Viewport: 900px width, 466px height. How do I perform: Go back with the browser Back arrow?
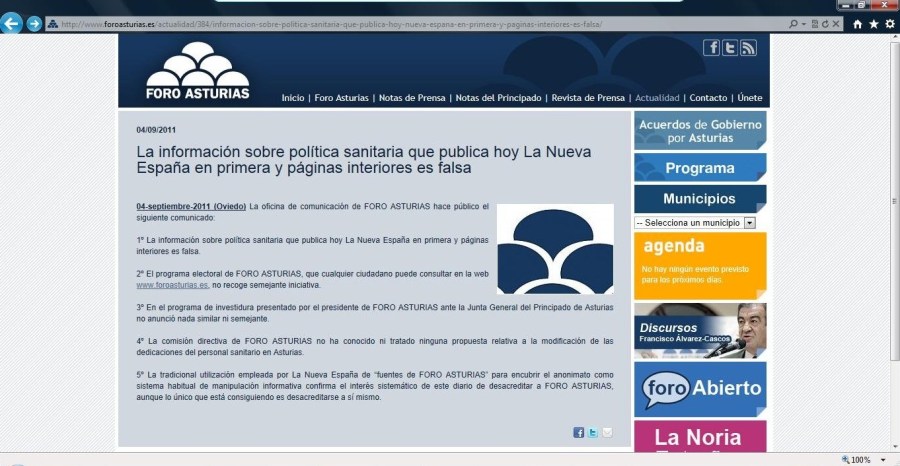pos(11,24)
